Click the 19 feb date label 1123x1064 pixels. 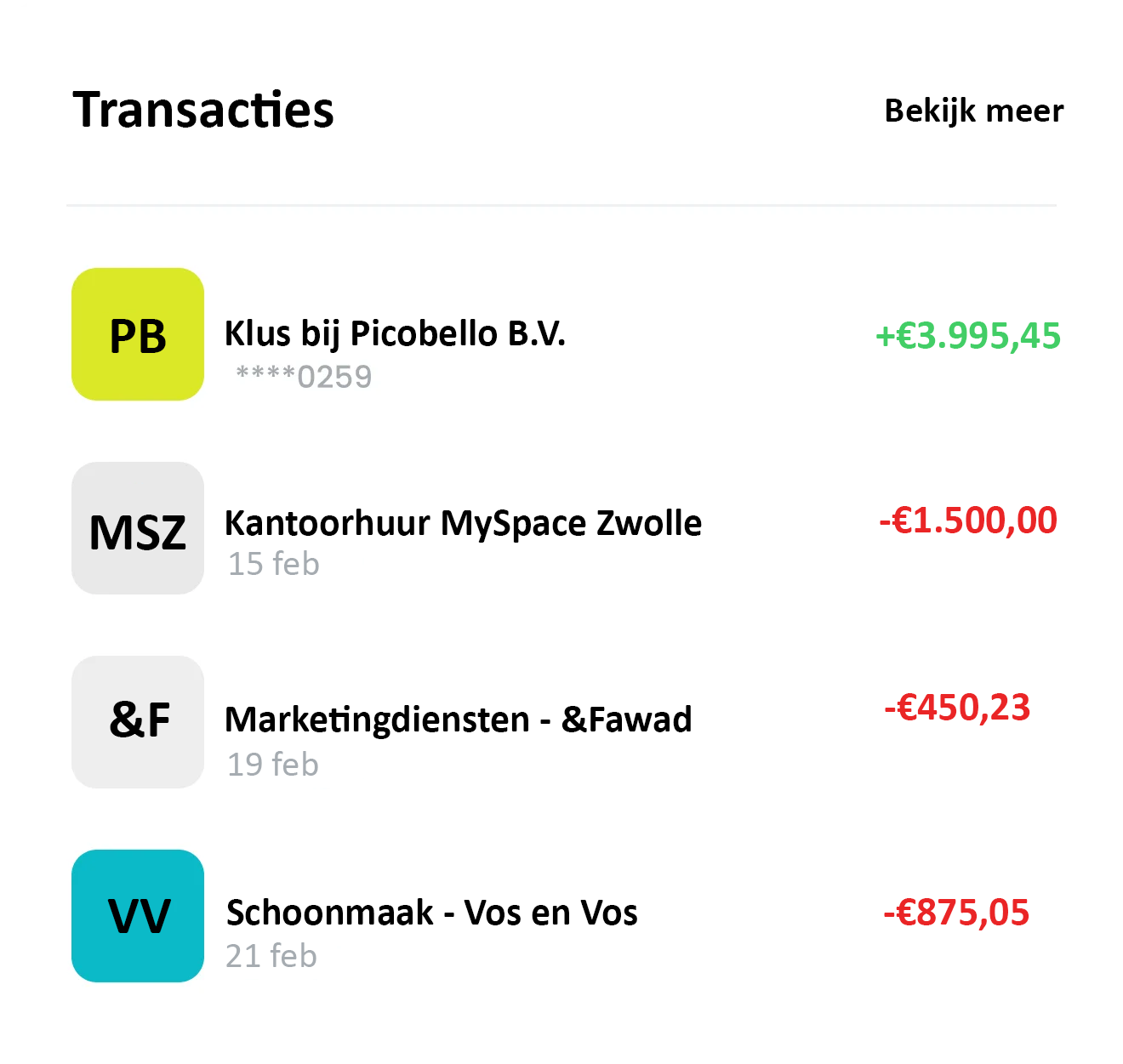(272, 765)
